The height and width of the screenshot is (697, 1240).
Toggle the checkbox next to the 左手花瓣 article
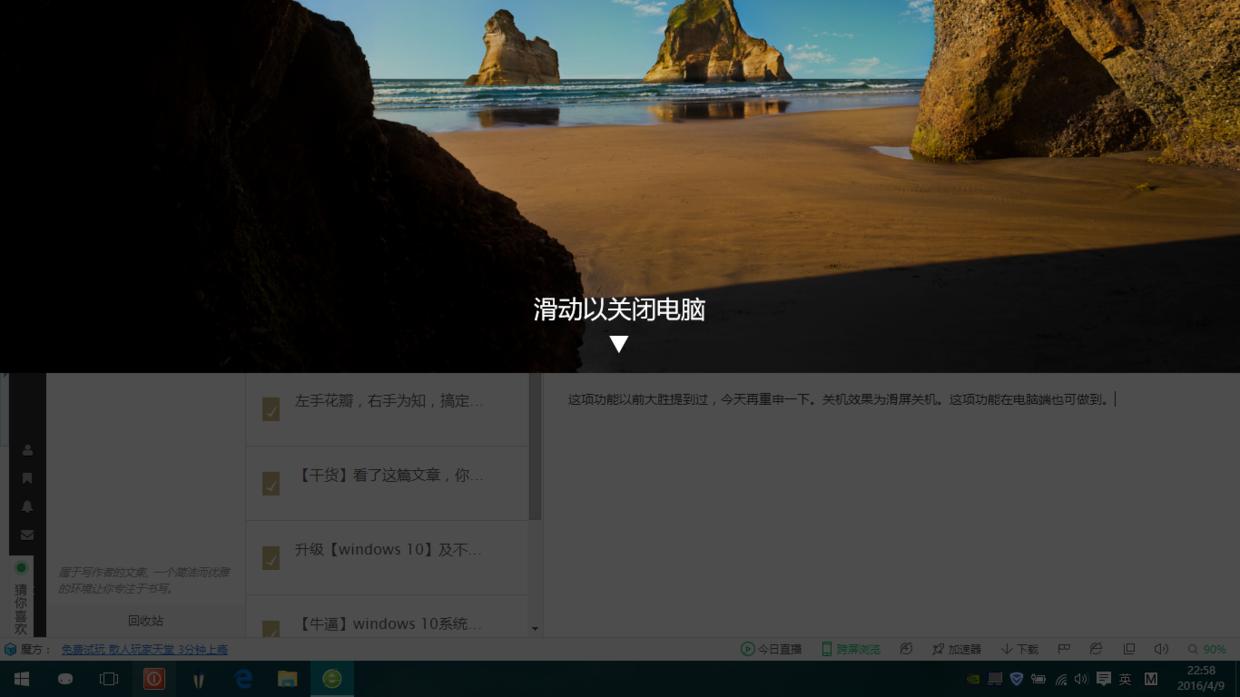click(x=270, y=408)
